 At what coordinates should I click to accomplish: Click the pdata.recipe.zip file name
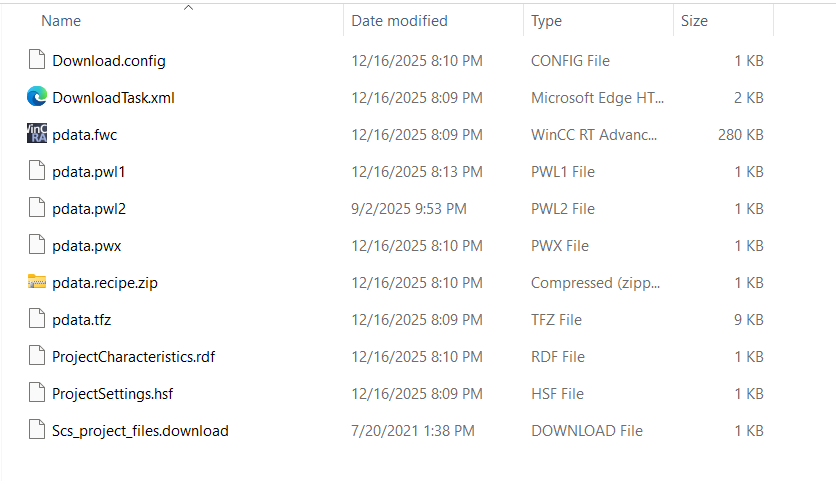[105, 283]
